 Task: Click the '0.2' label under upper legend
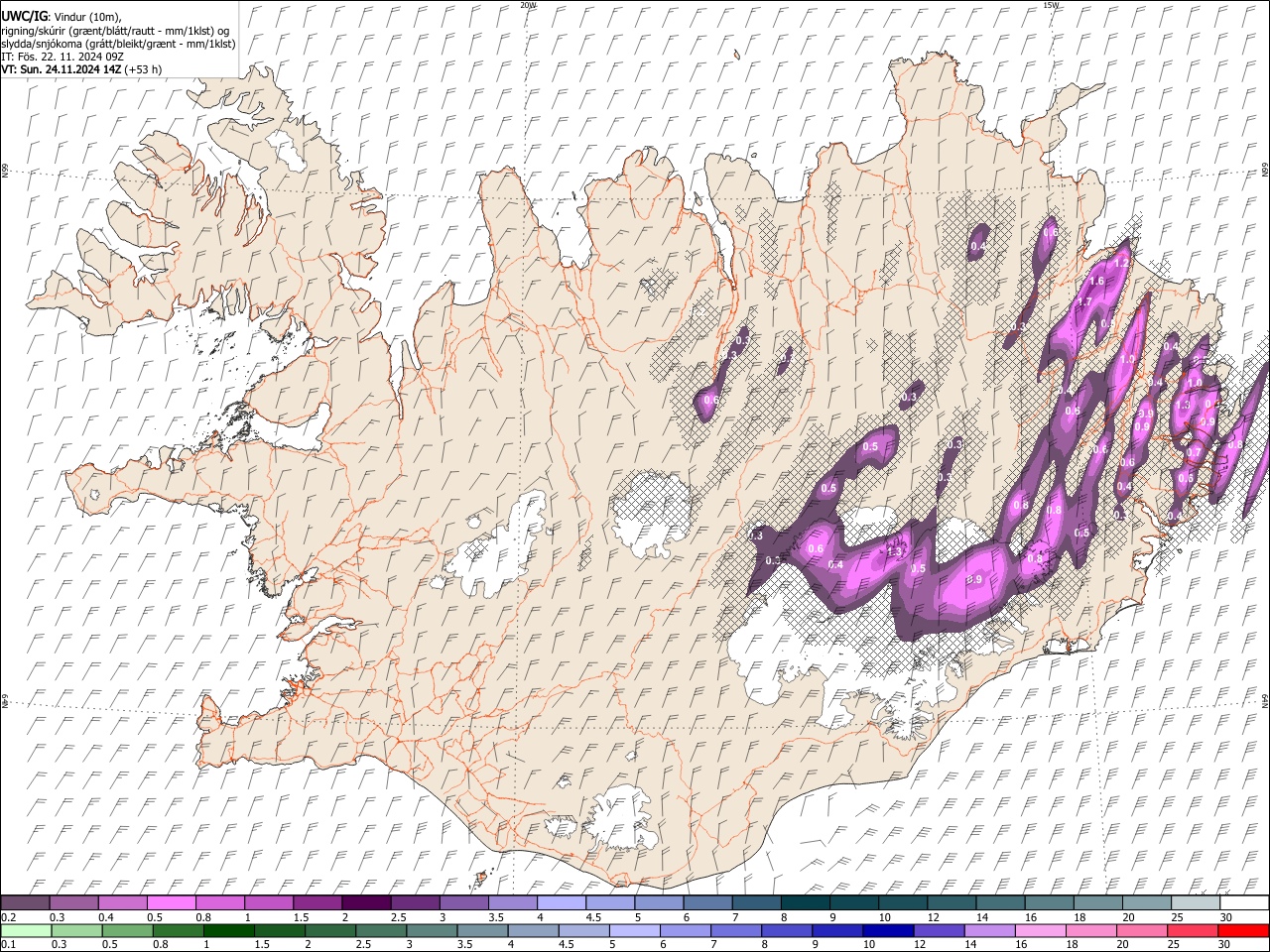point(7,917)
